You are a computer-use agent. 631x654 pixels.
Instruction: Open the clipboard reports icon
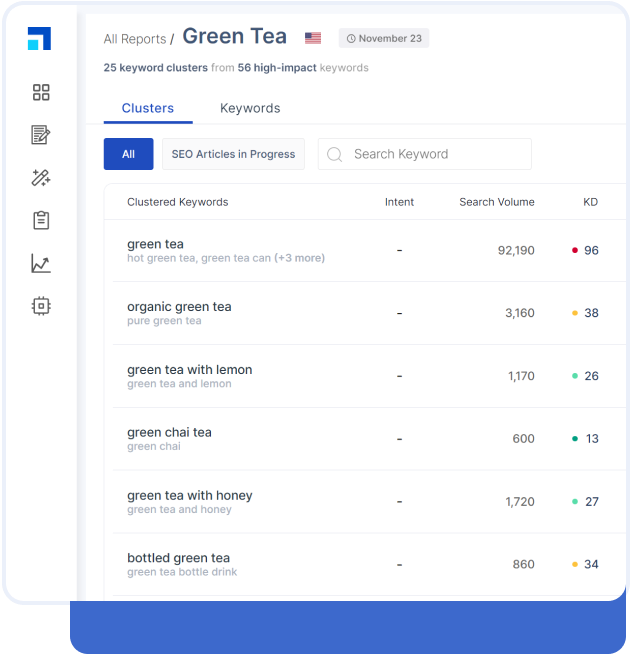(x=41, y=220)
